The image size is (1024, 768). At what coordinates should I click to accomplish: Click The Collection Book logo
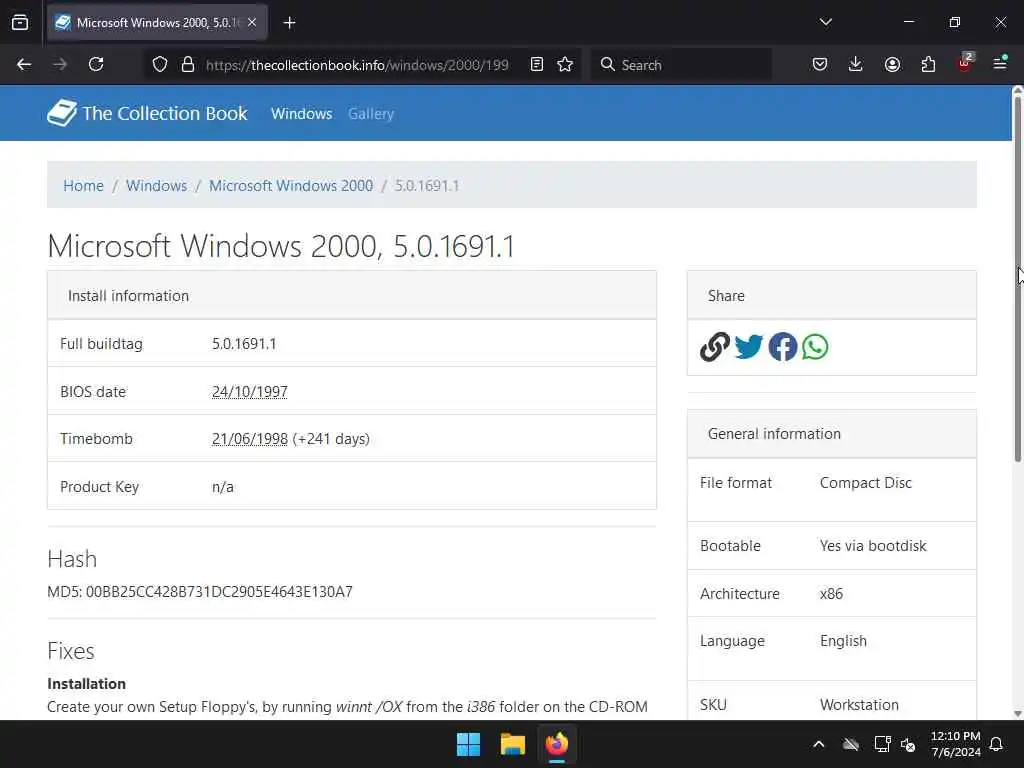tap(148, 113)
